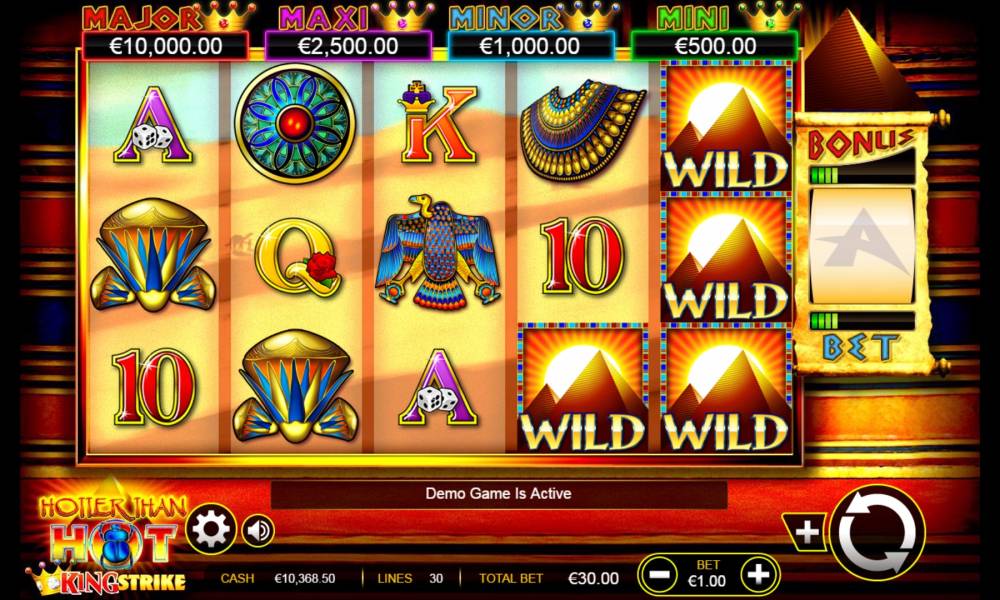Select the crowned K symbol
Screen dimensions: 1000x600
(438, 122)
